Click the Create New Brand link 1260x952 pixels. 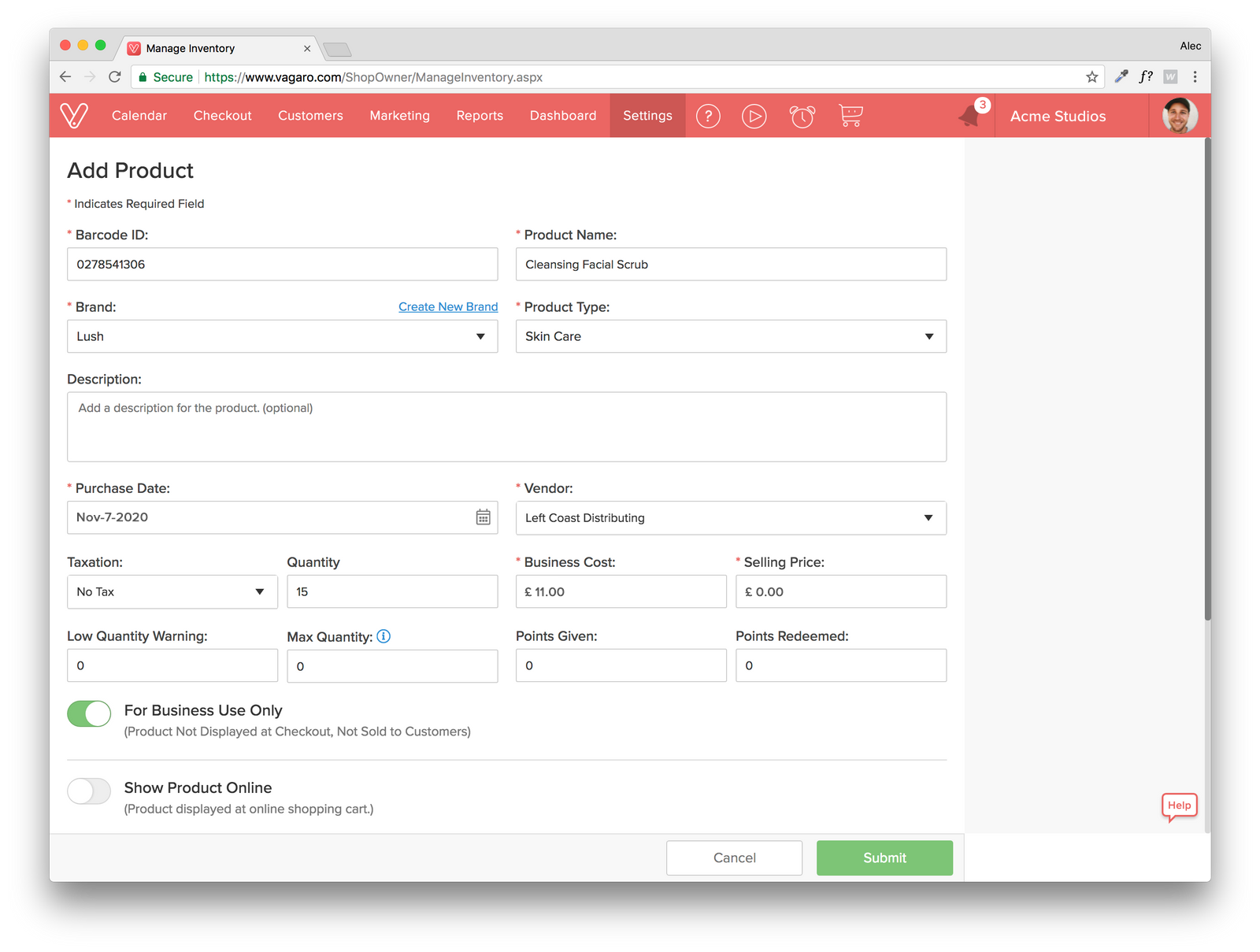coord(448,307)
